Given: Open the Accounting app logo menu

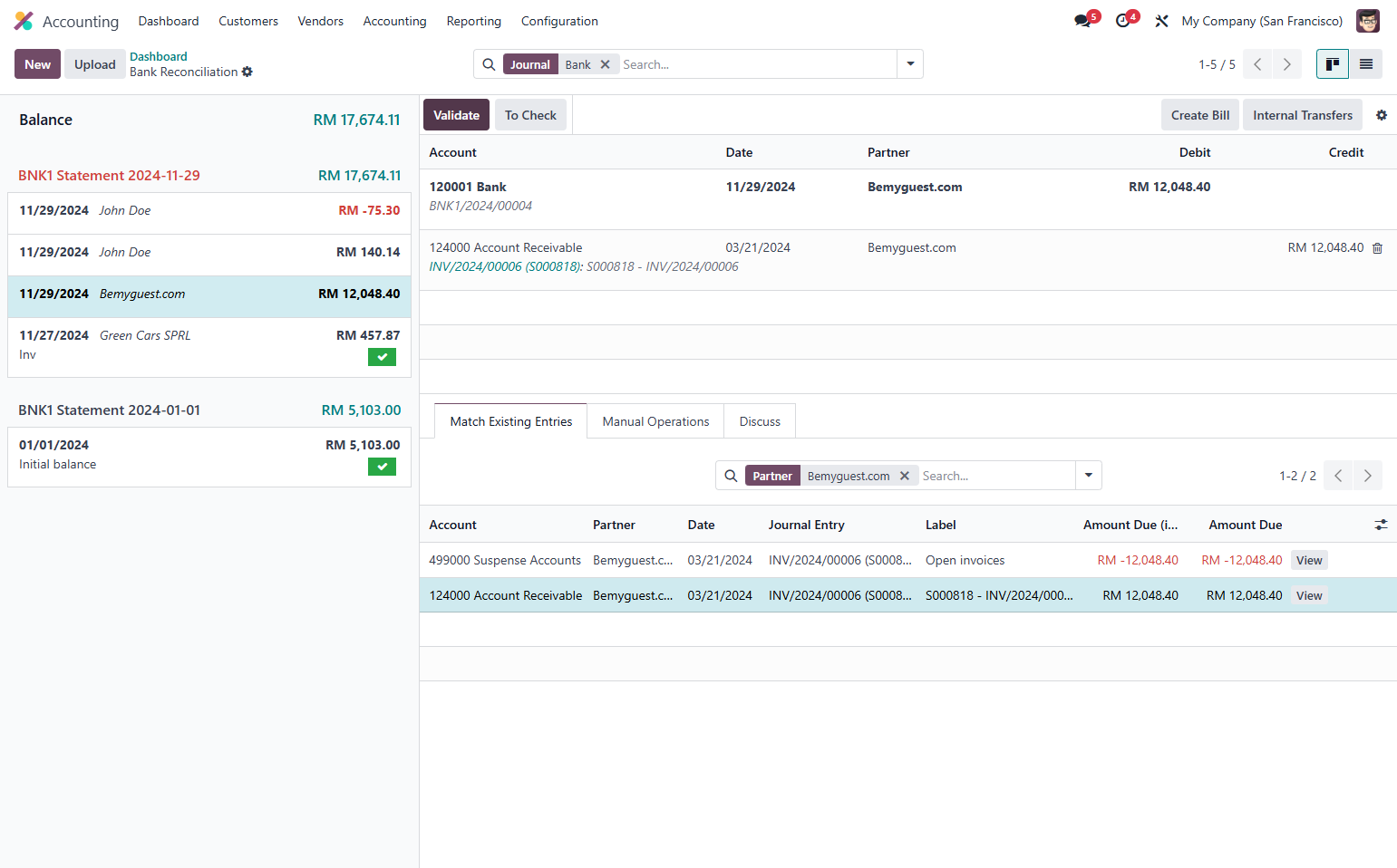Looking at the screenshot, I should [24, 21].
